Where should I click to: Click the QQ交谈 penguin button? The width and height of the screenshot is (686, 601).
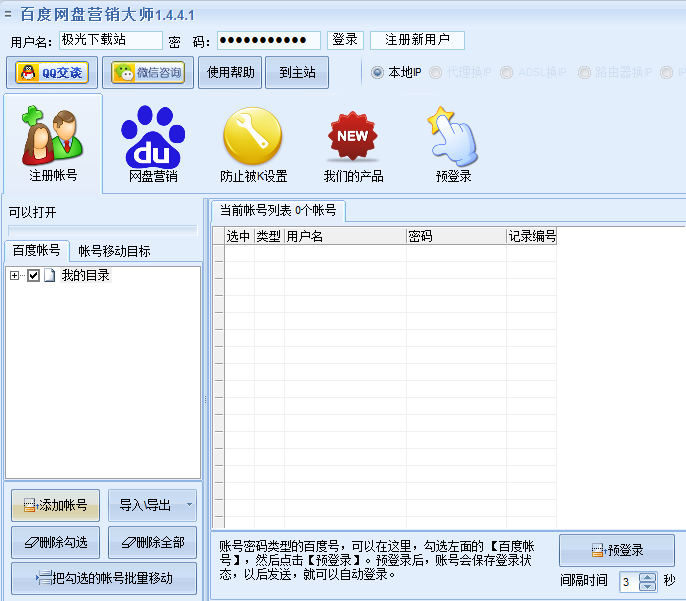pyautogui.click(x=52, y=73)
